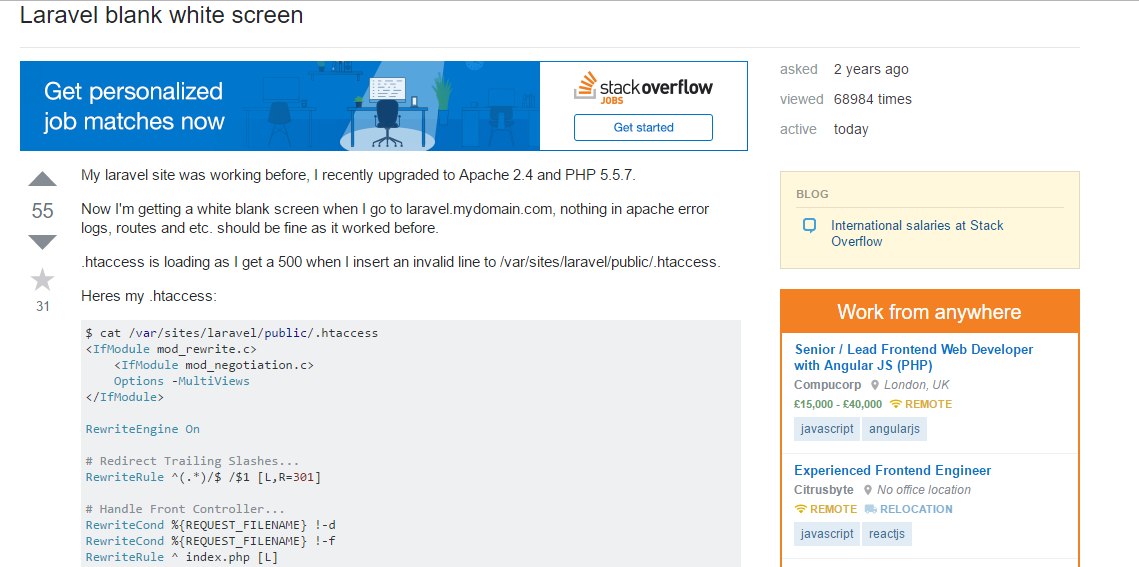Click the RewriteRule ^ index.php [L] line
This screenshot has height=567, width=1139.
[182, 558]
